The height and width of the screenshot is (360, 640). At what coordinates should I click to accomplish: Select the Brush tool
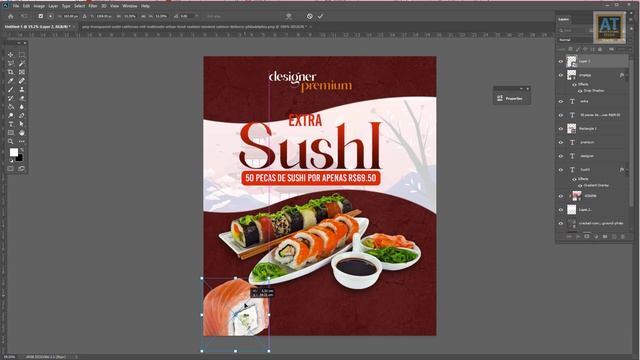pyautogui.click(x=11, y=89)
